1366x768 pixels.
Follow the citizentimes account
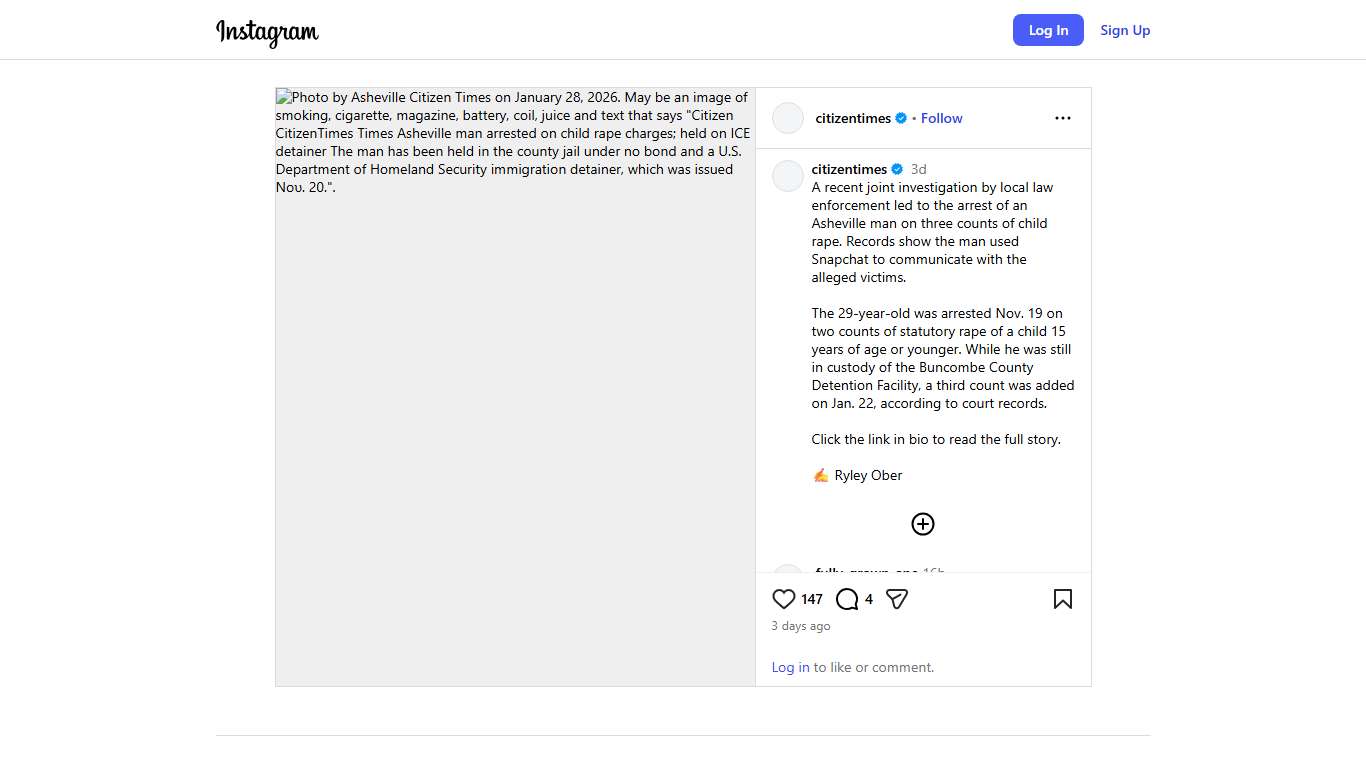pyautogui.click(x=941, y=118)
